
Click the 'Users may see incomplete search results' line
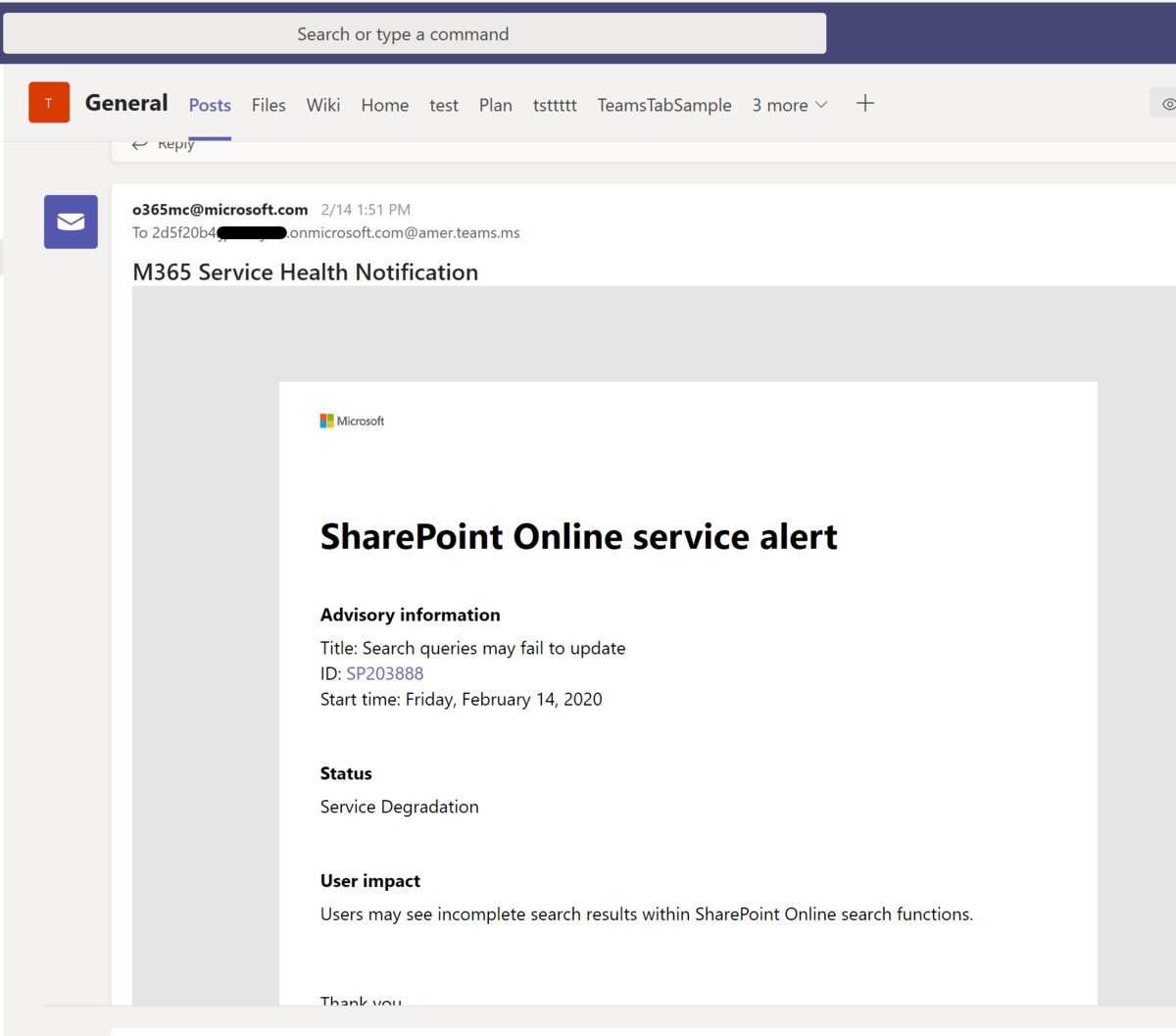[x=647, y=914]
